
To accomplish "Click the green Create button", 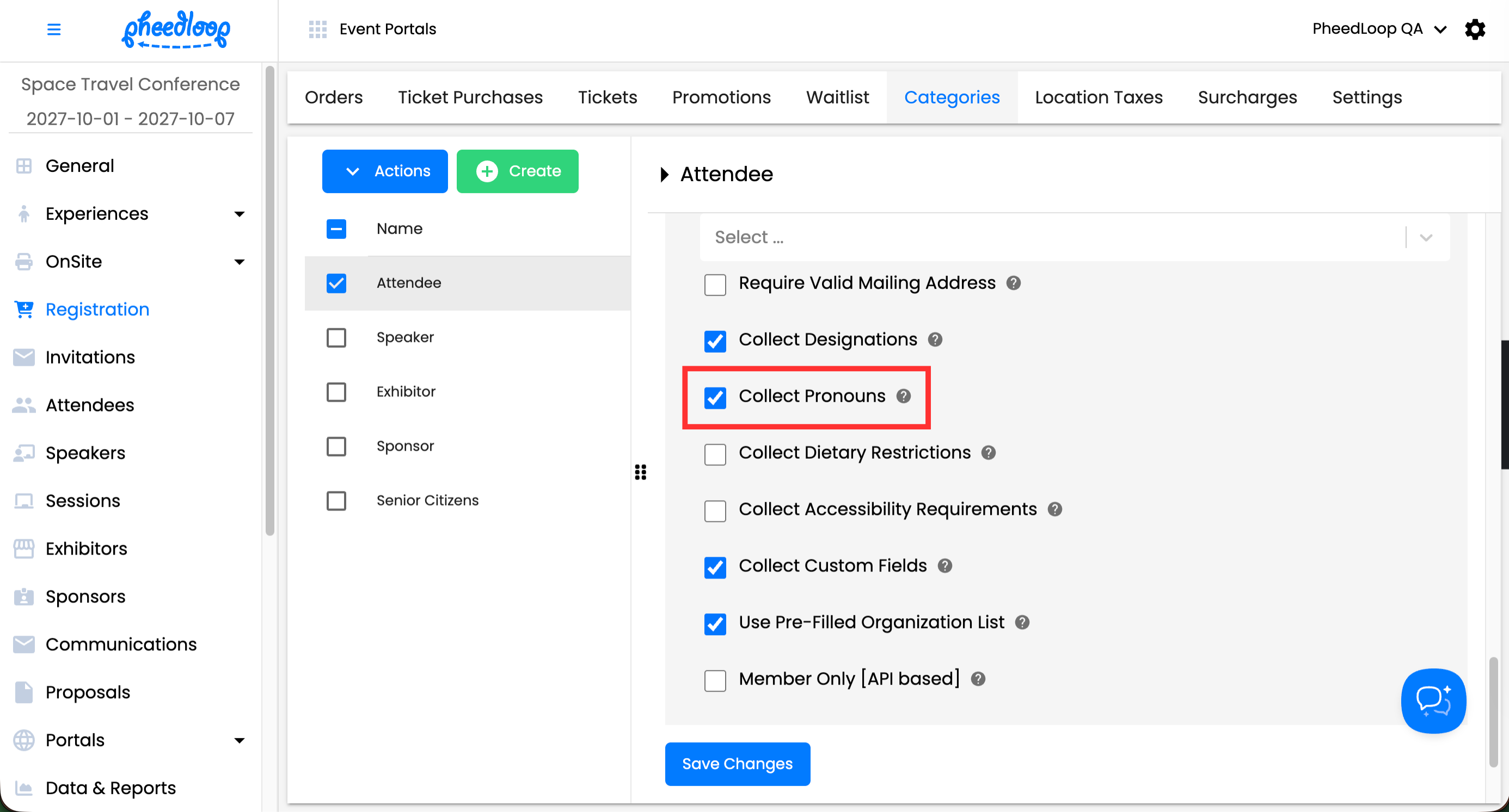I will pyautogui.click(x=517, y=171).
